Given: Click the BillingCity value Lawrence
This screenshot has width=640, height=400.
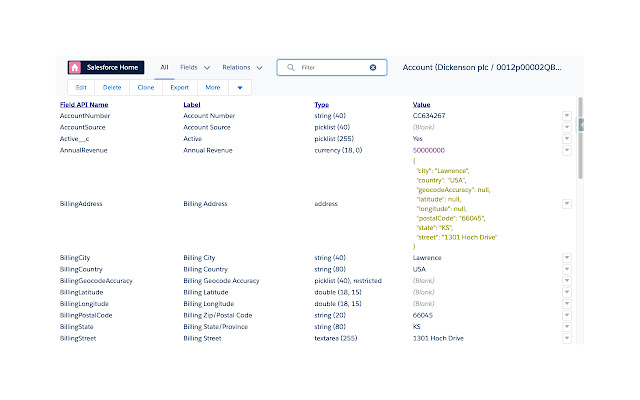Looking at the screenshot, I should tap(427, 258).
